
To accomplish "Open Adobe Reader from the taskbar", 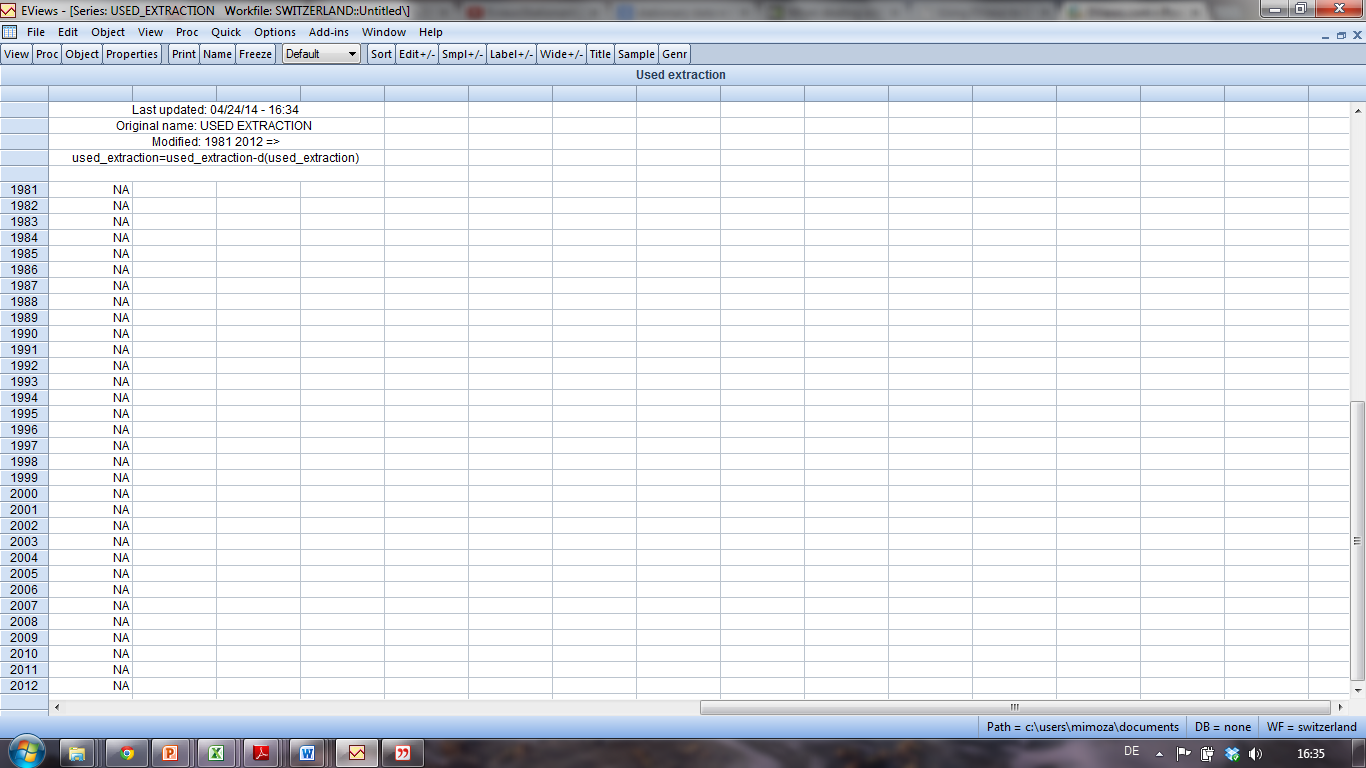I will 260,753.
